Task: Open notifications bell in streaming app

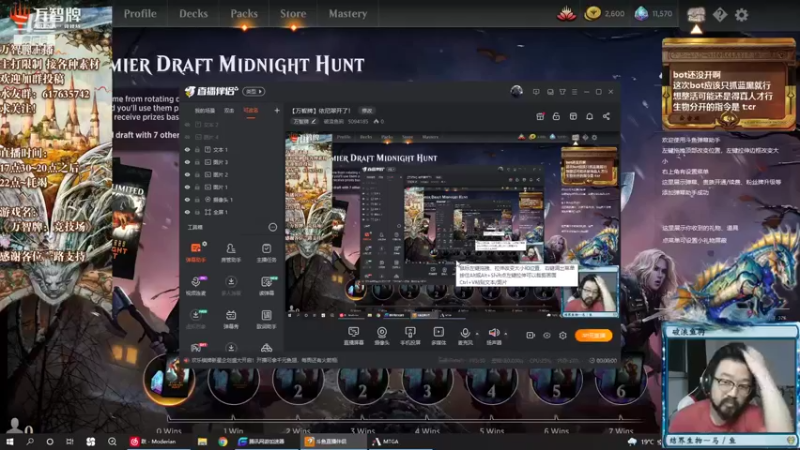Action: (x=589, y=116)
